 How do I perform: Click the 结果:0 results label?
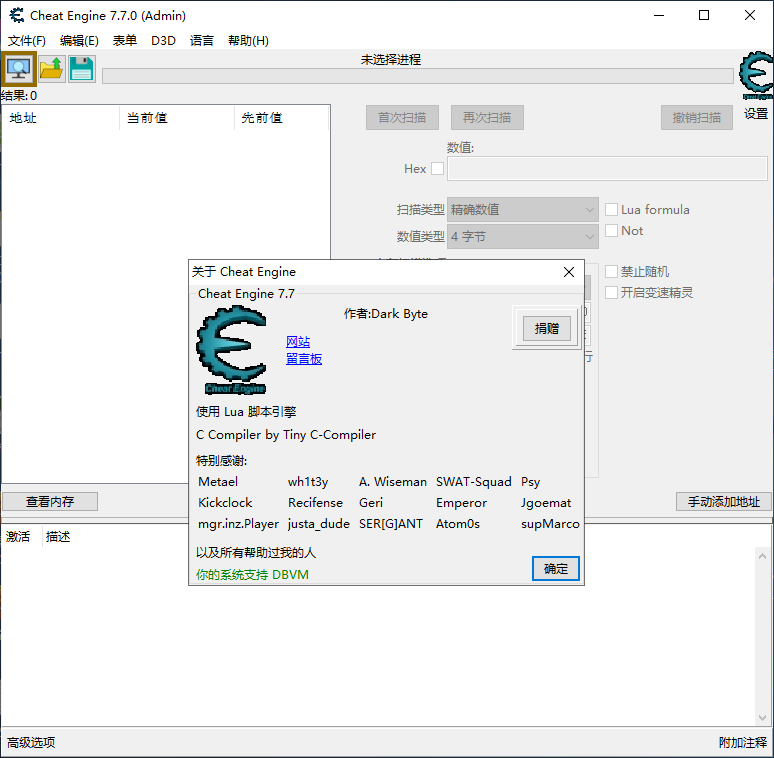[19, 95]
